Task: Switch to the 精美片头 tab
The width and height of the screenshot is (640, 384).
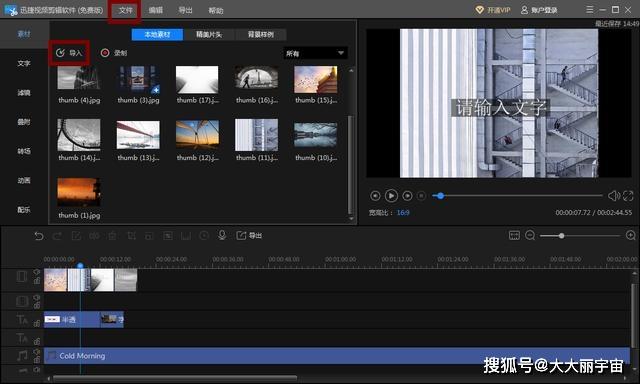Action: [x=209, y=35]
